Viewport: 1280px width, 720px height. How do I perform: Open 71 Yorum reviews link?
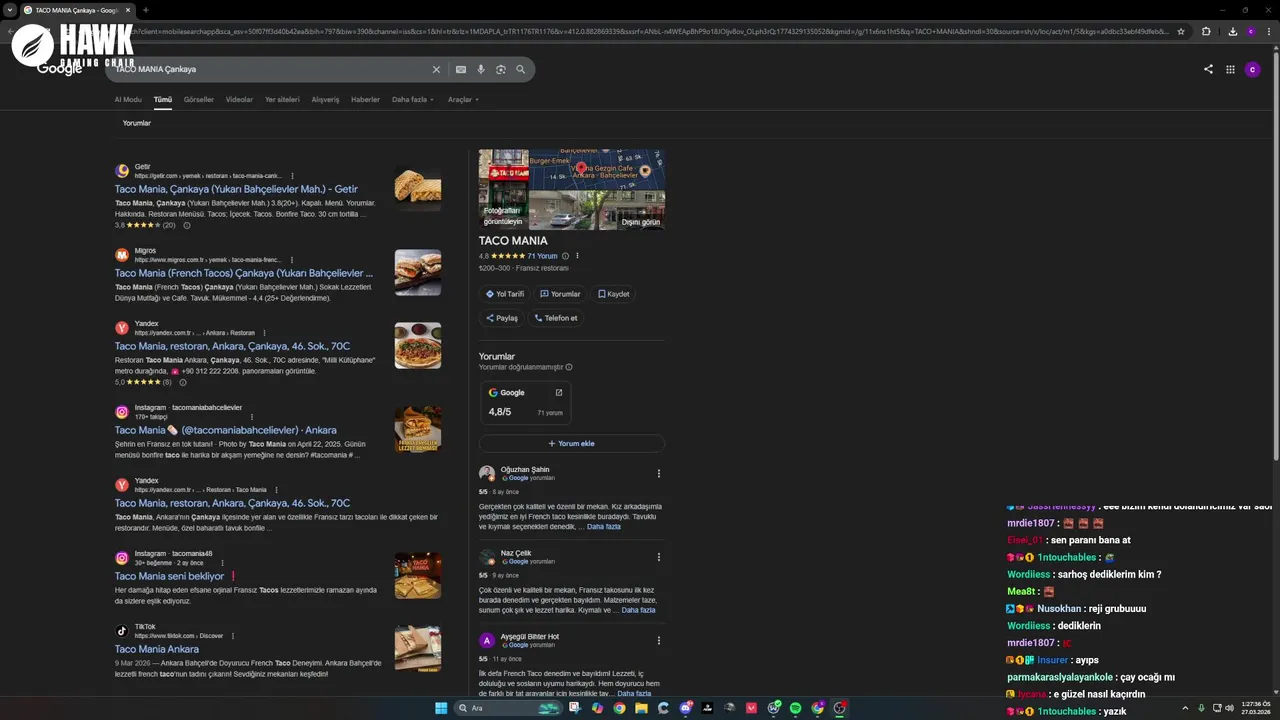[542, 256]
